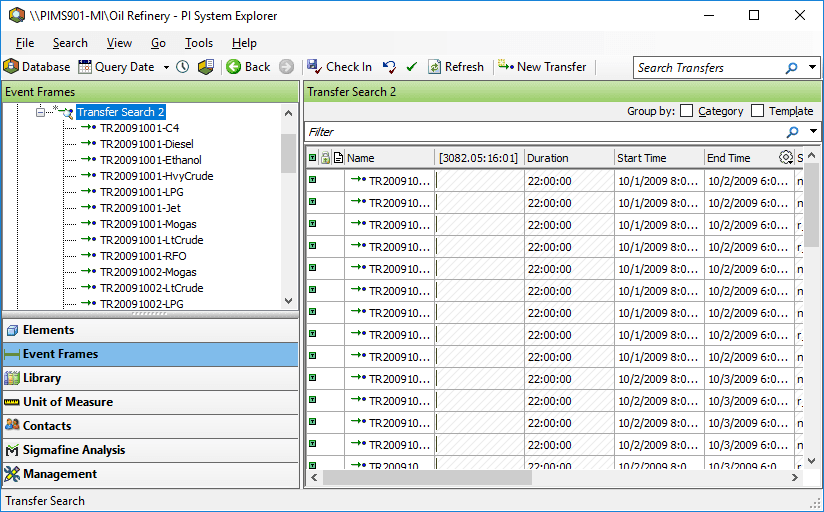Collapse the Transfer Search 2 tree node

pos(40,112)
